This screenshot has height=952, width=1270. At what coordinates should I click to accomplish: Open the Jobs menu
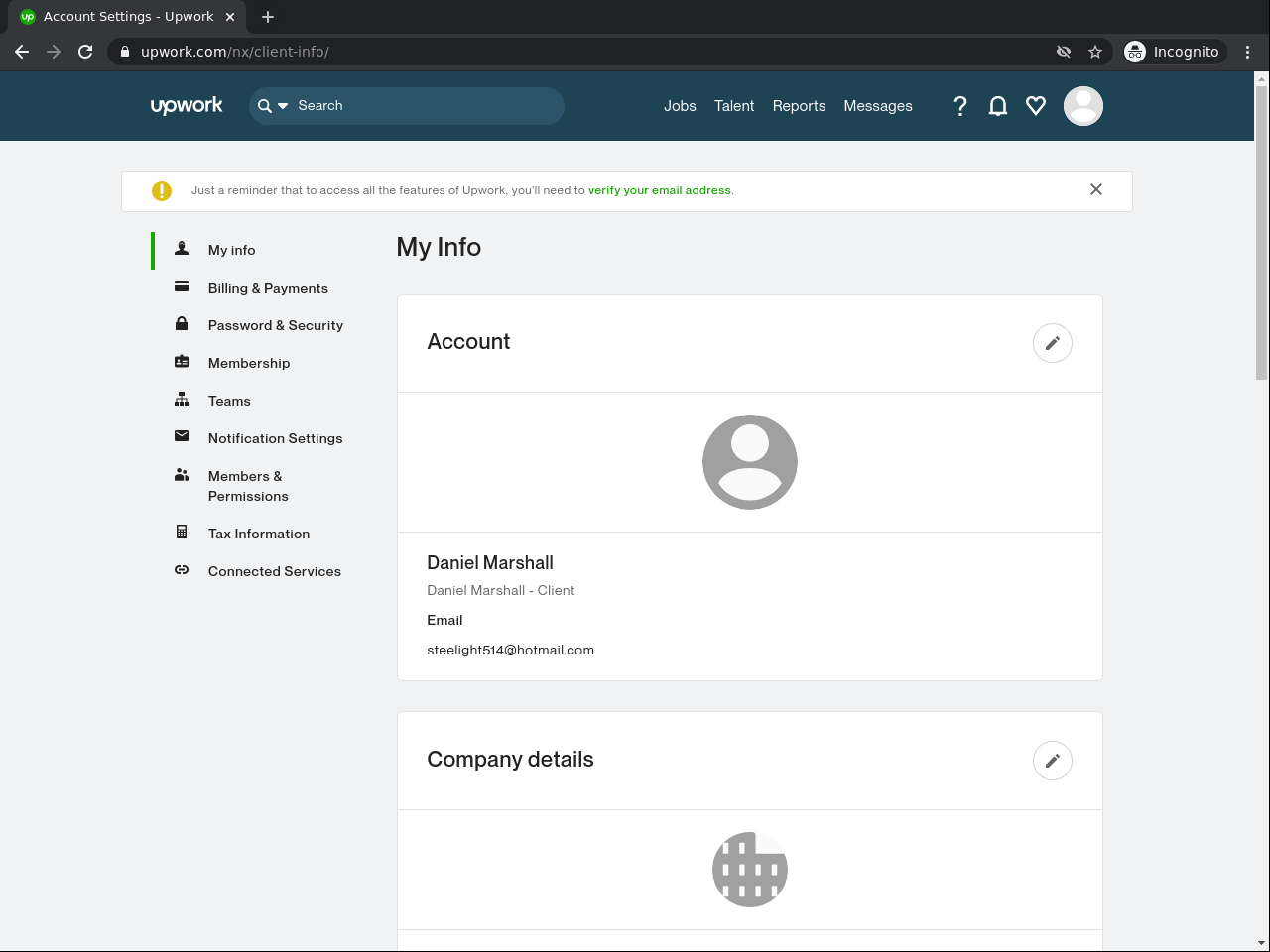click(x=680, y=106)
